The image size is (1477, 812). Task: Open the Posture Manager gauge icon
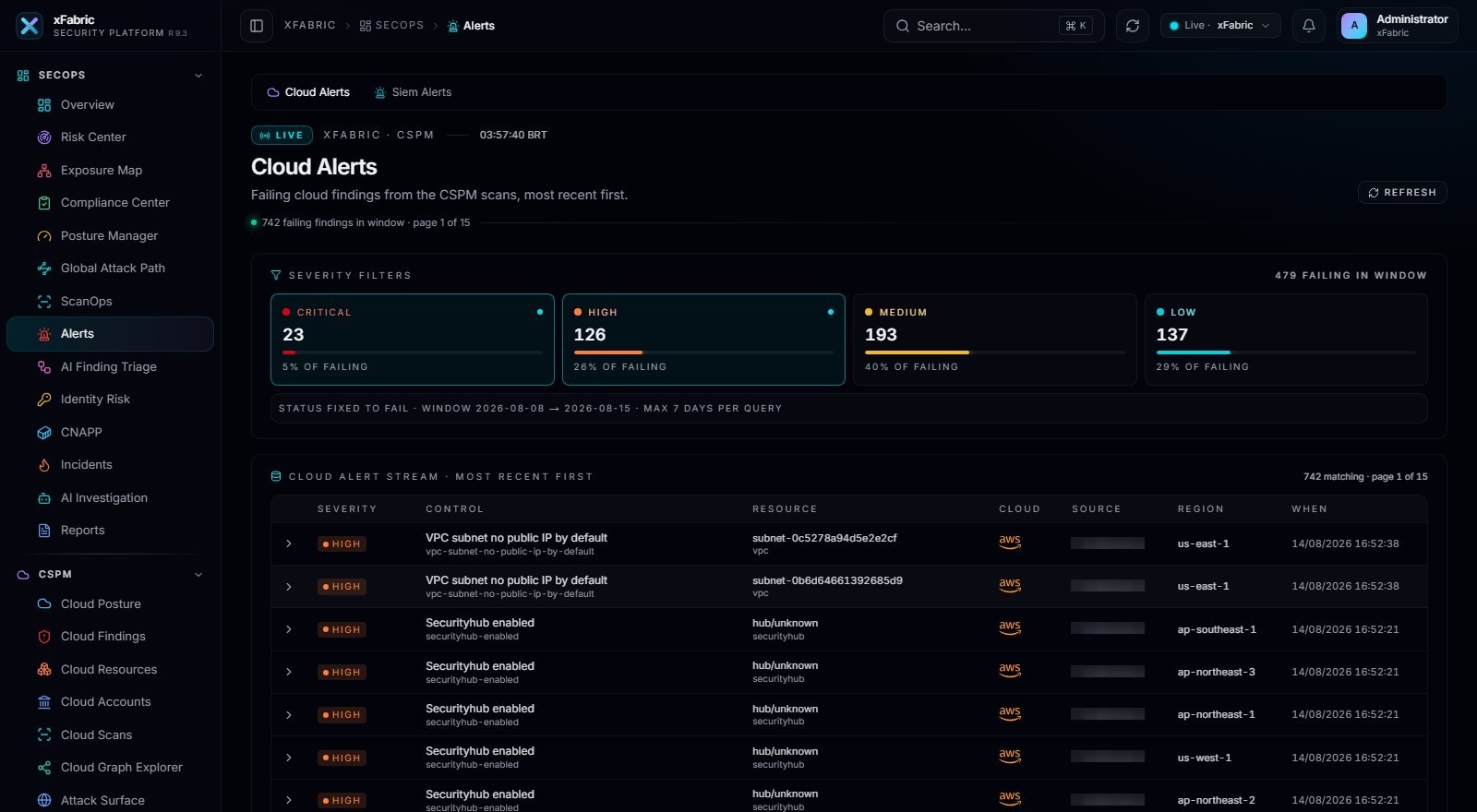[43, 236]
